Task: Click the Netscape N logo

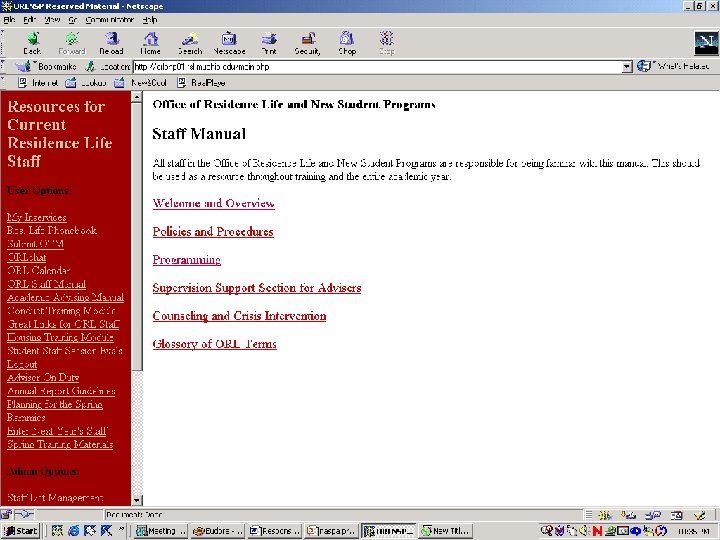Action: coord(706,43)
